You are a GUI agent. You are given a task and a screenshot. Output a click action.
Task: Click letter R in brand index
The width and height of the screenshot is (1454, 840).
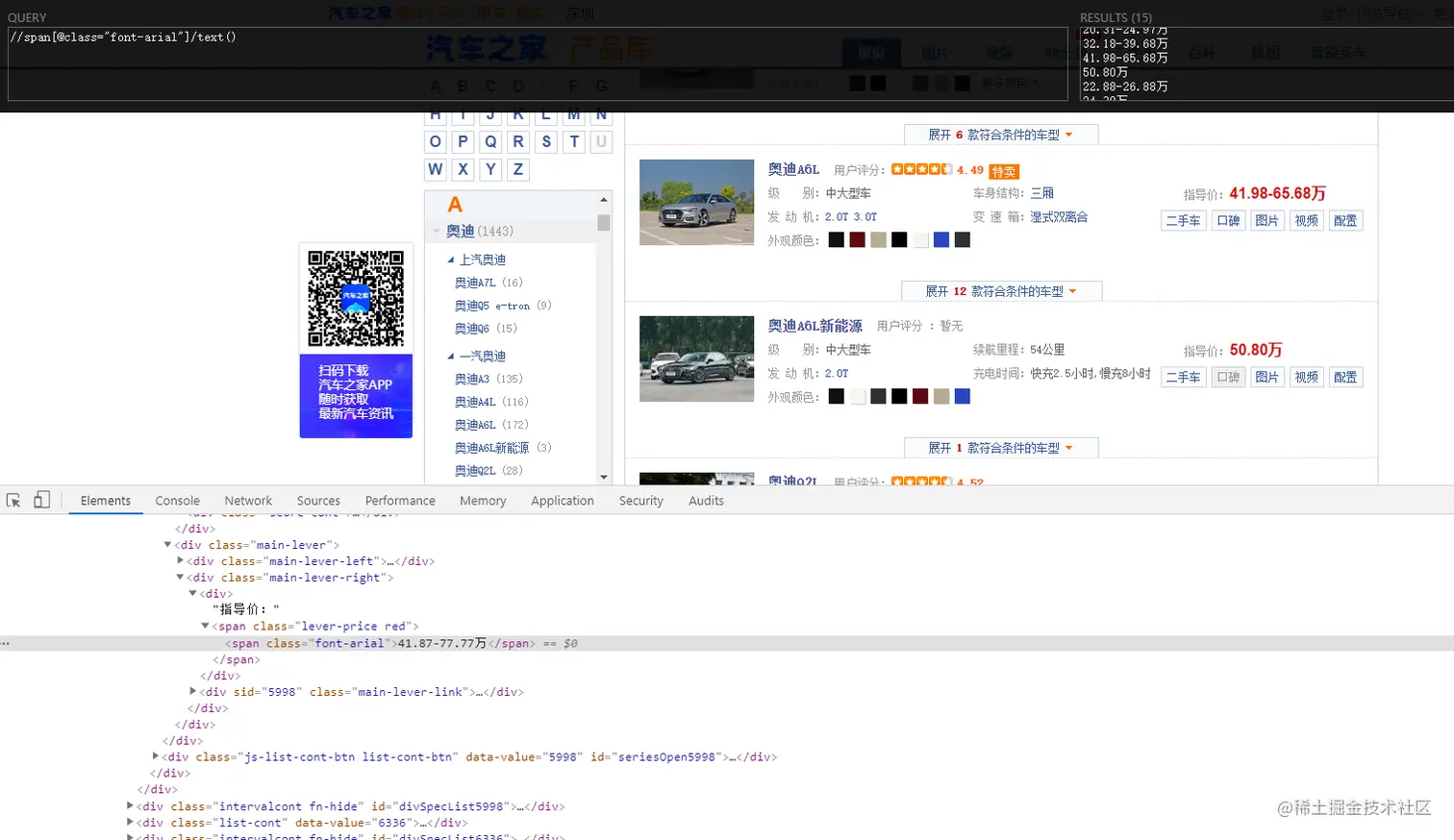pyautogui.click(x=518, y=142)
